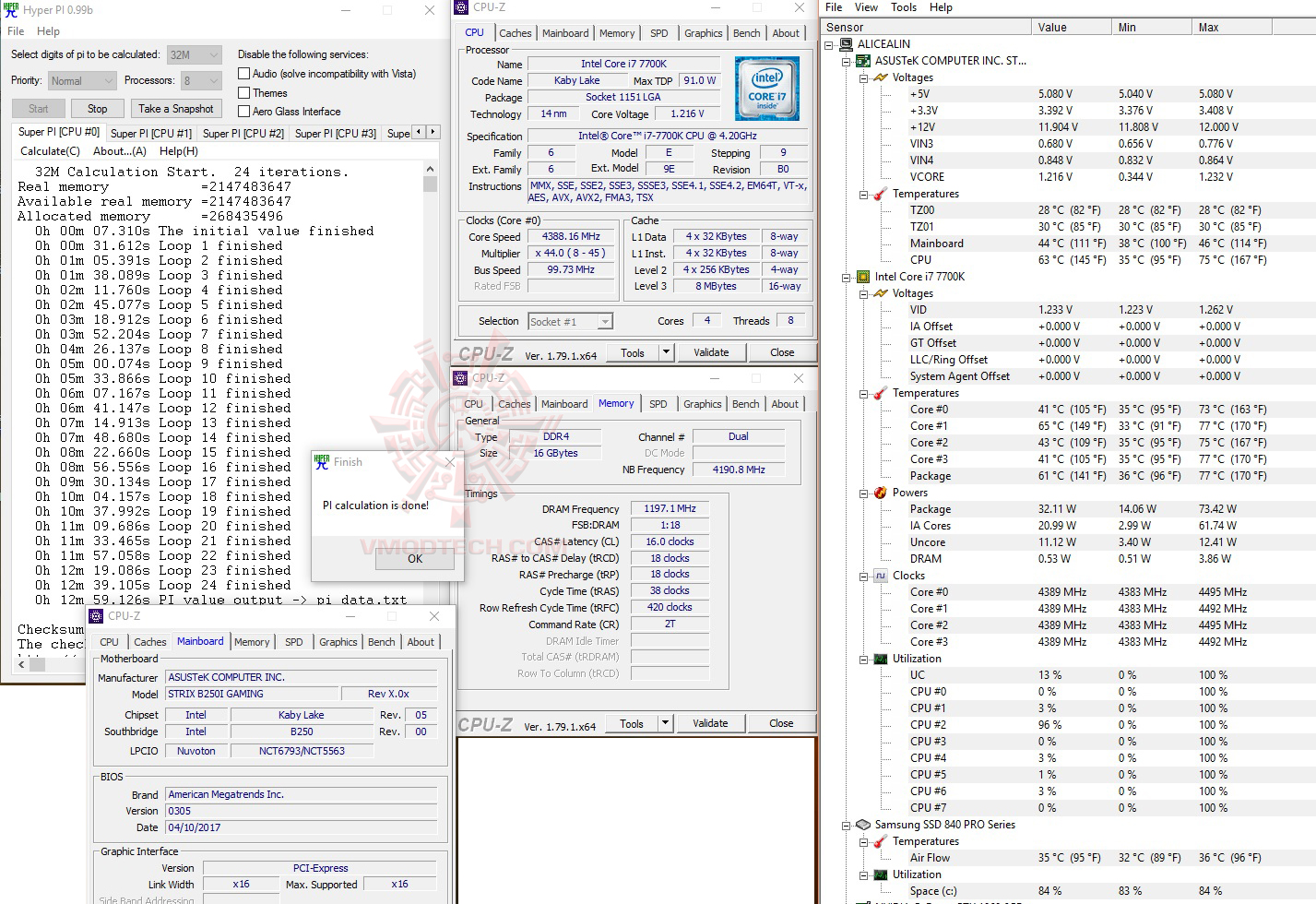The width and height of the screenshot is (1316, 904).
Task: Click the Temperatures icon under Samsung SSD 840 PRO
Action: click(x=881, y=841)
